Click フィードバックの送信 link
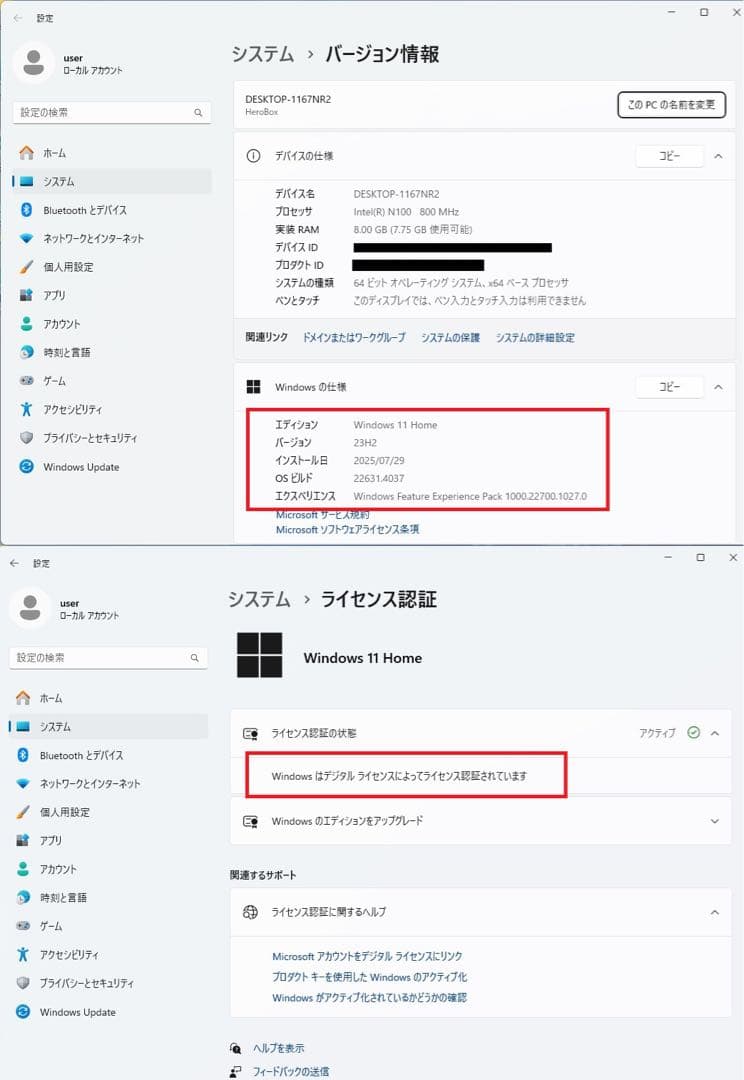Screen dimensions: 744x1080 click(x=291, y=1072)
